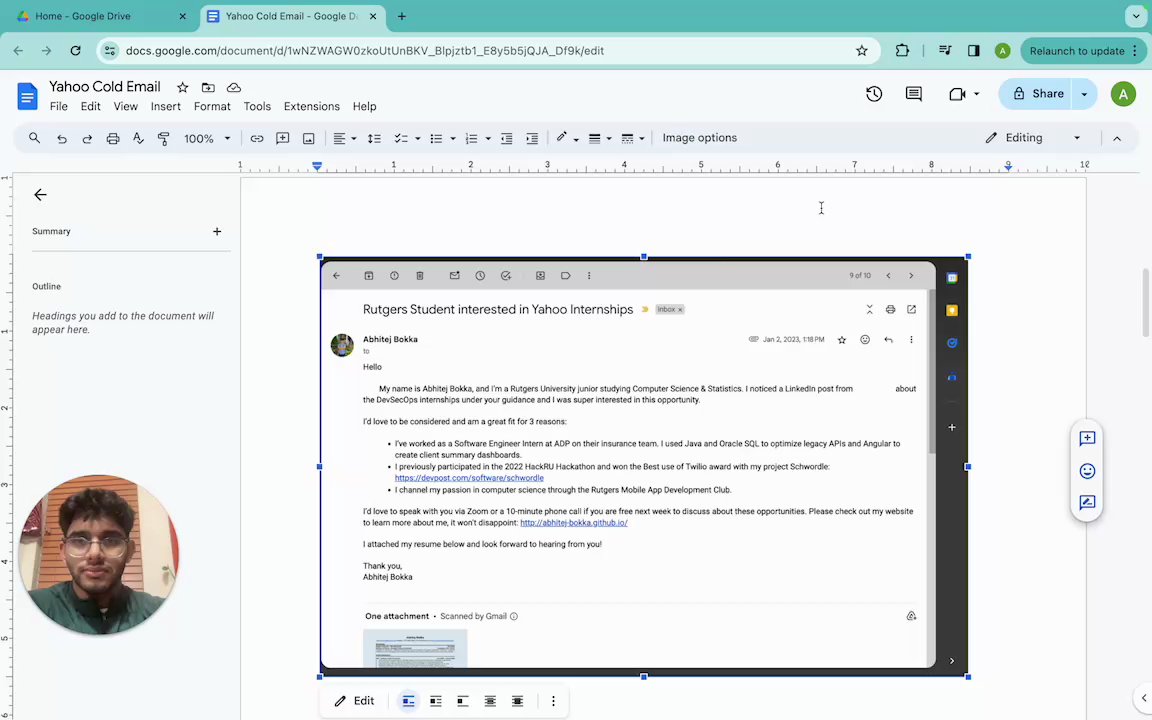
Task: Suggest edits using right margin button
Action: [x=1087, y=503]
